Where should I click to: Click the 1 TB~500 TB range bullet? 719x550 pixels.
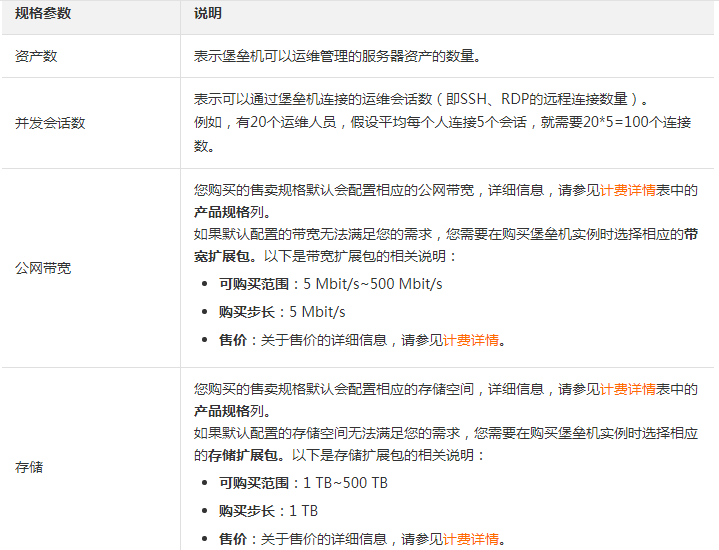pyautogui.click(x=304, y=483)
